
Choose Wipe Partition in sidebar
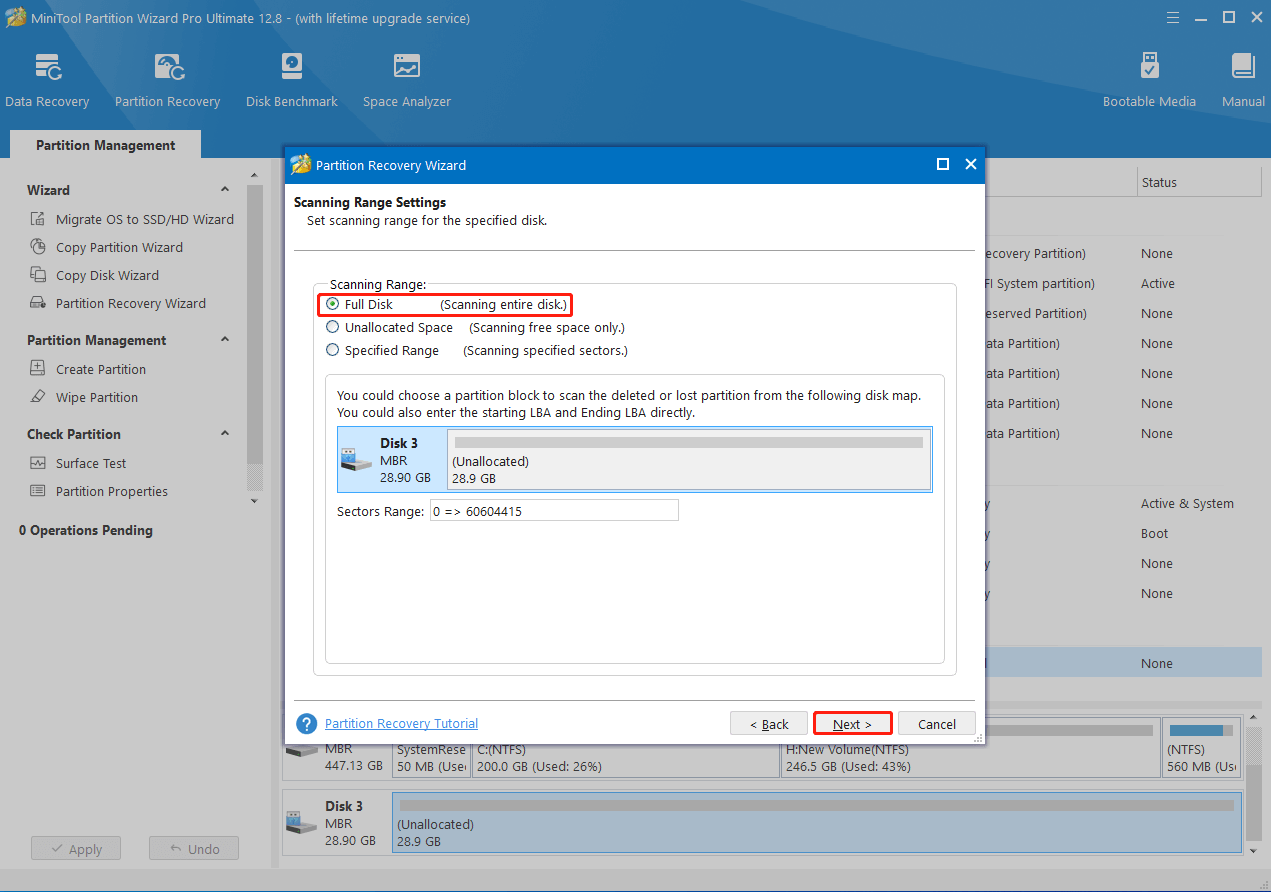tap(97, 397)
